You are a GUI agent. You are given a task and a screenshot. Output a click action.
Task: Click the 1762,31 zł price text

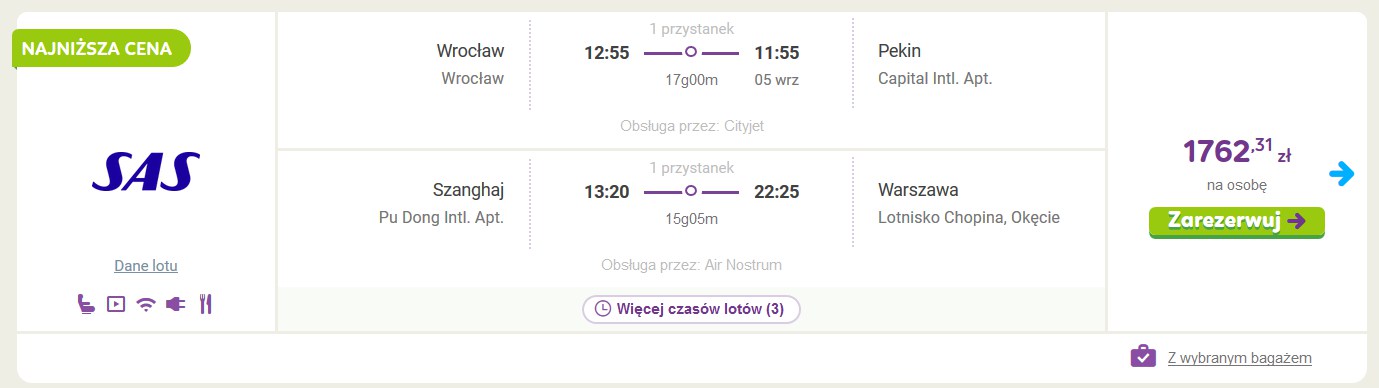[1237, 151]
